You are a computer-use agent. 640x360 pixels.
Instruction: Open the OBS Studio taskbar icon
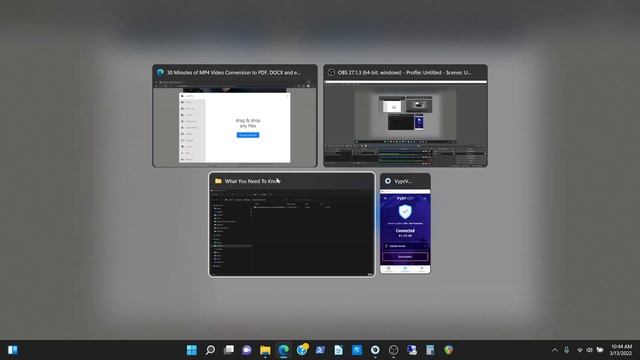click(393, 350)
